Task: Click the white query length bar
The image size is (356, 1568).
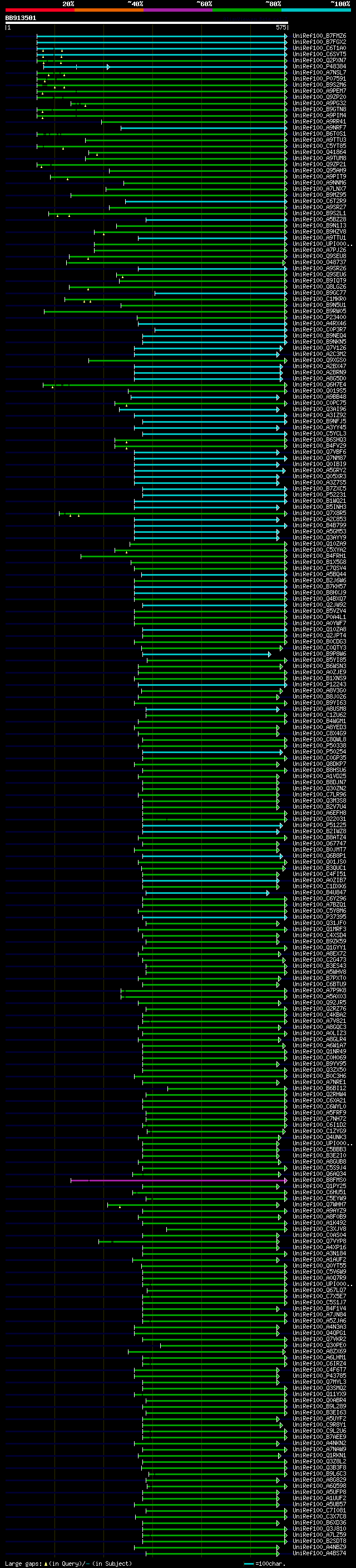Action: tap(146, 23)
